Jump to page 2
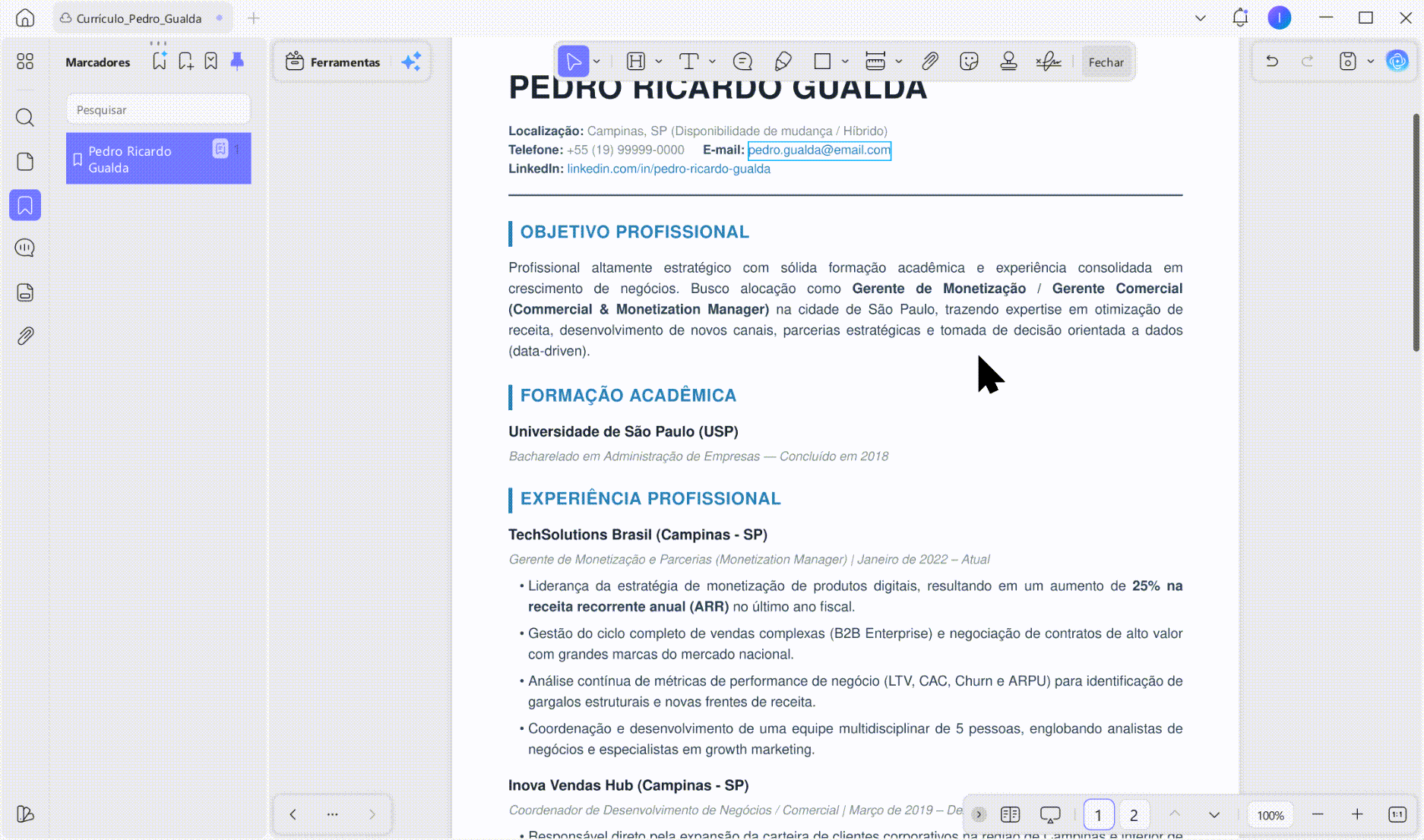1424x840 pixels. (1134, 815)
